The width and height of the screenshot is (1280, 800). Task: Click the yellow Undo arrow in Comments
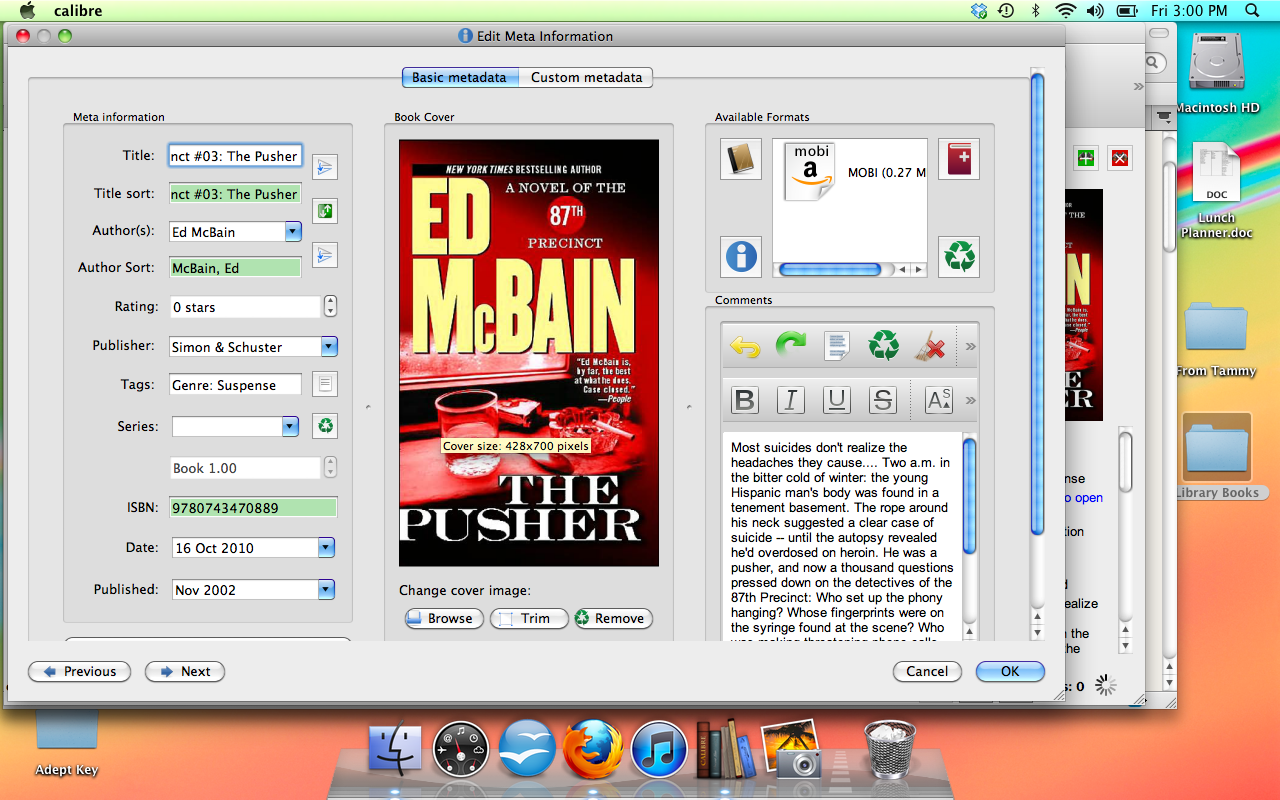point(745,347)
